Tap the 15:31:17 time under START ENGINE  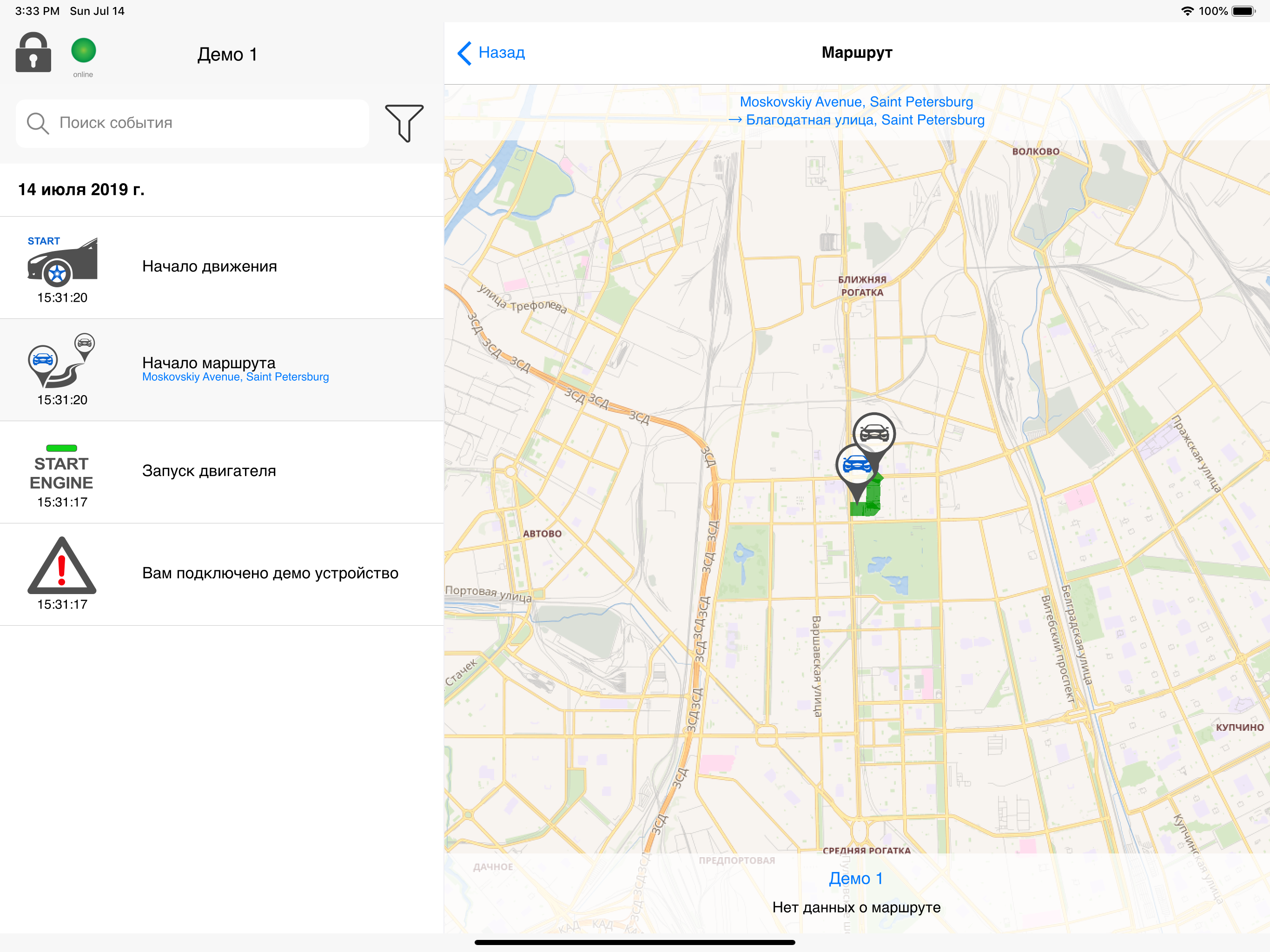pos(62,502)
